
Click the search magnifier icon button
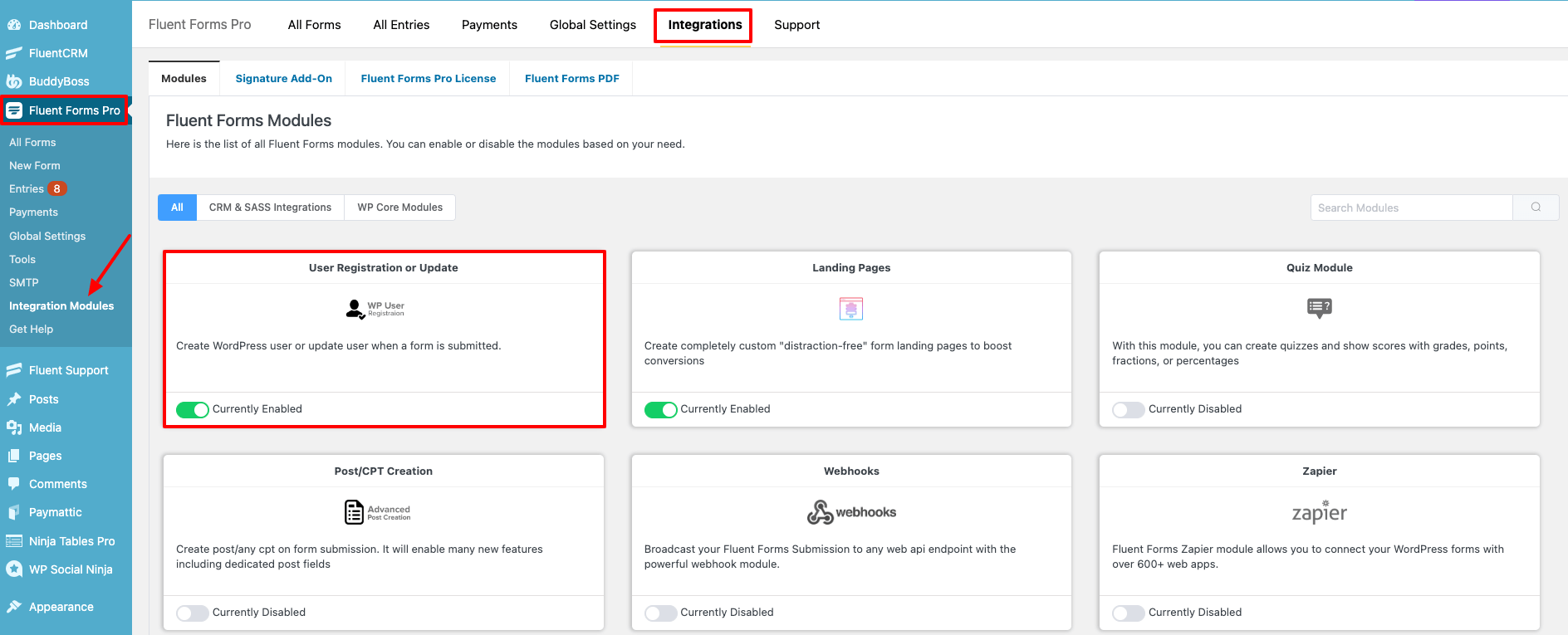(1536, 208)
